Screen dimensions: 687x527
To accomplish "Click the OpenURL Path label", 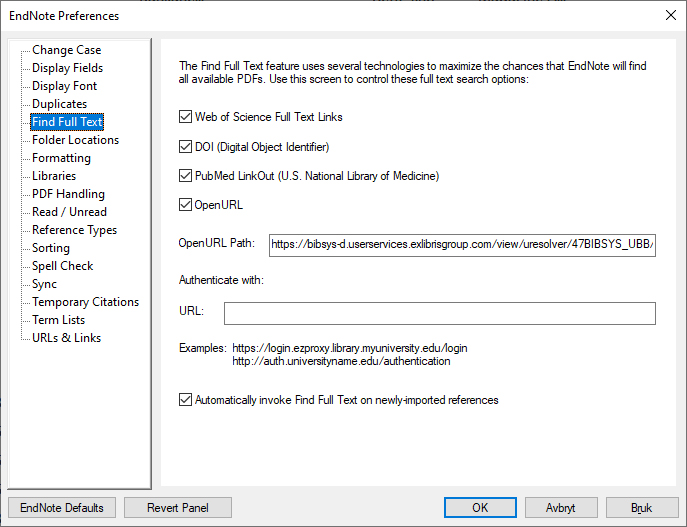I will [x=216, y=243].
